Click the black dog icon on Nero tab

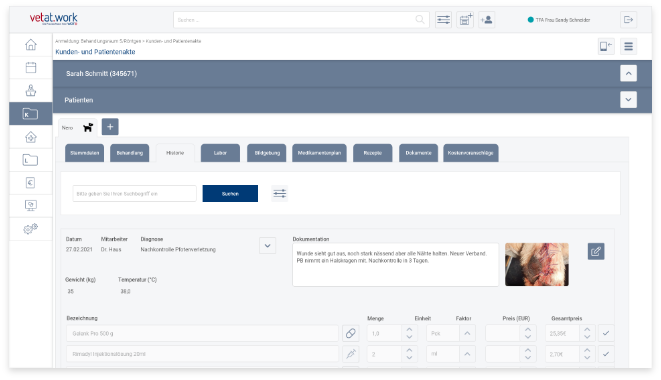(88, 127)
